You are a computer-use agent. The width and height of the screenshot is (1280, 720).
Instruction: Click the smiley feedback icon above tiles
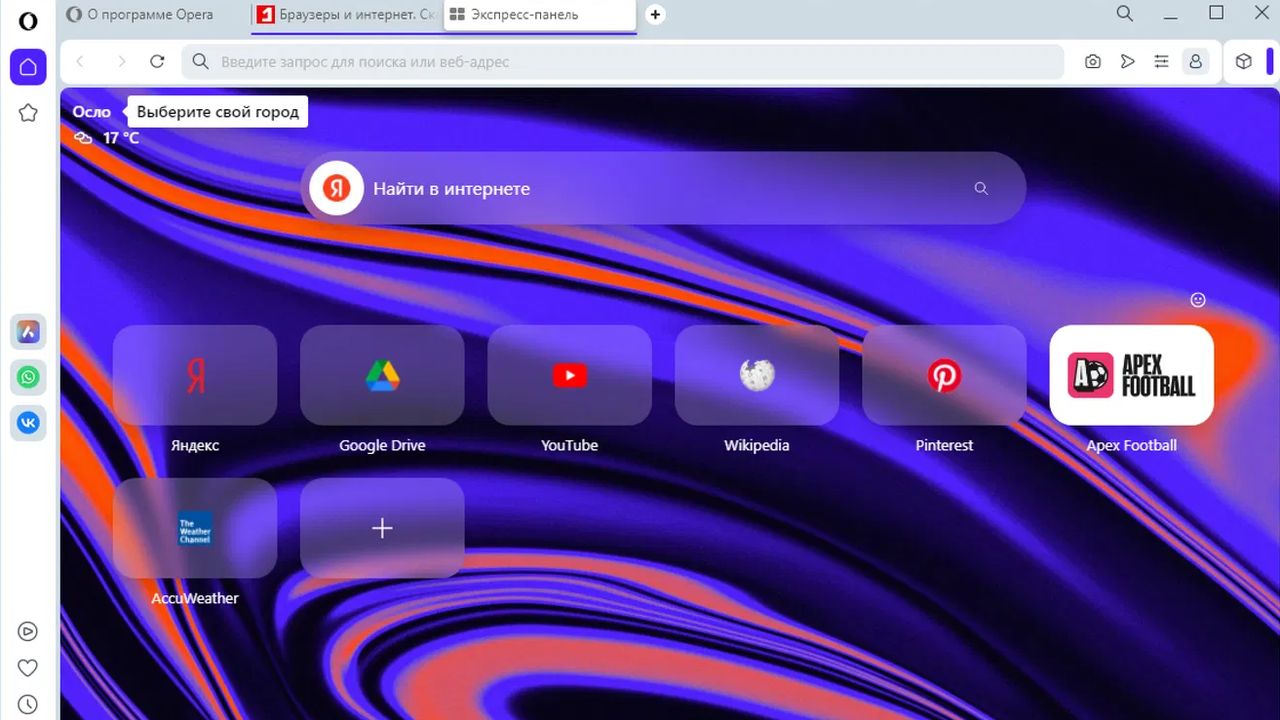point(1198,300)
